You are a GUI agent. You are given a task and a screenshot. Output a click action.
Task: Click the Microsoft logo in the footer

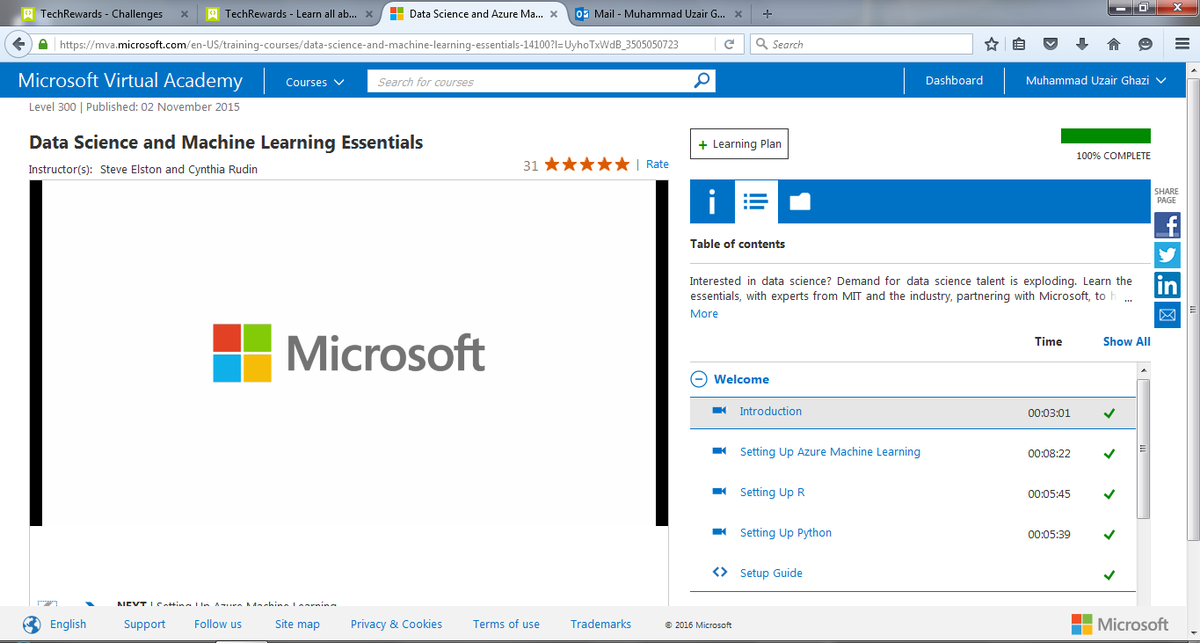coord(1119,624)
